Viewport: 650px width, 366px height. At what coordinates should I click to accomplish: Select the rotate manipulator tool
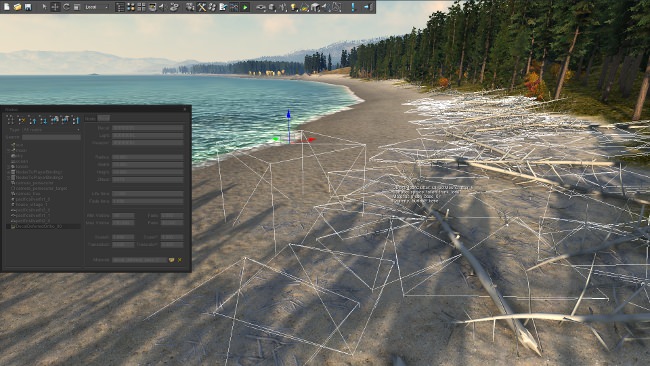66,7
